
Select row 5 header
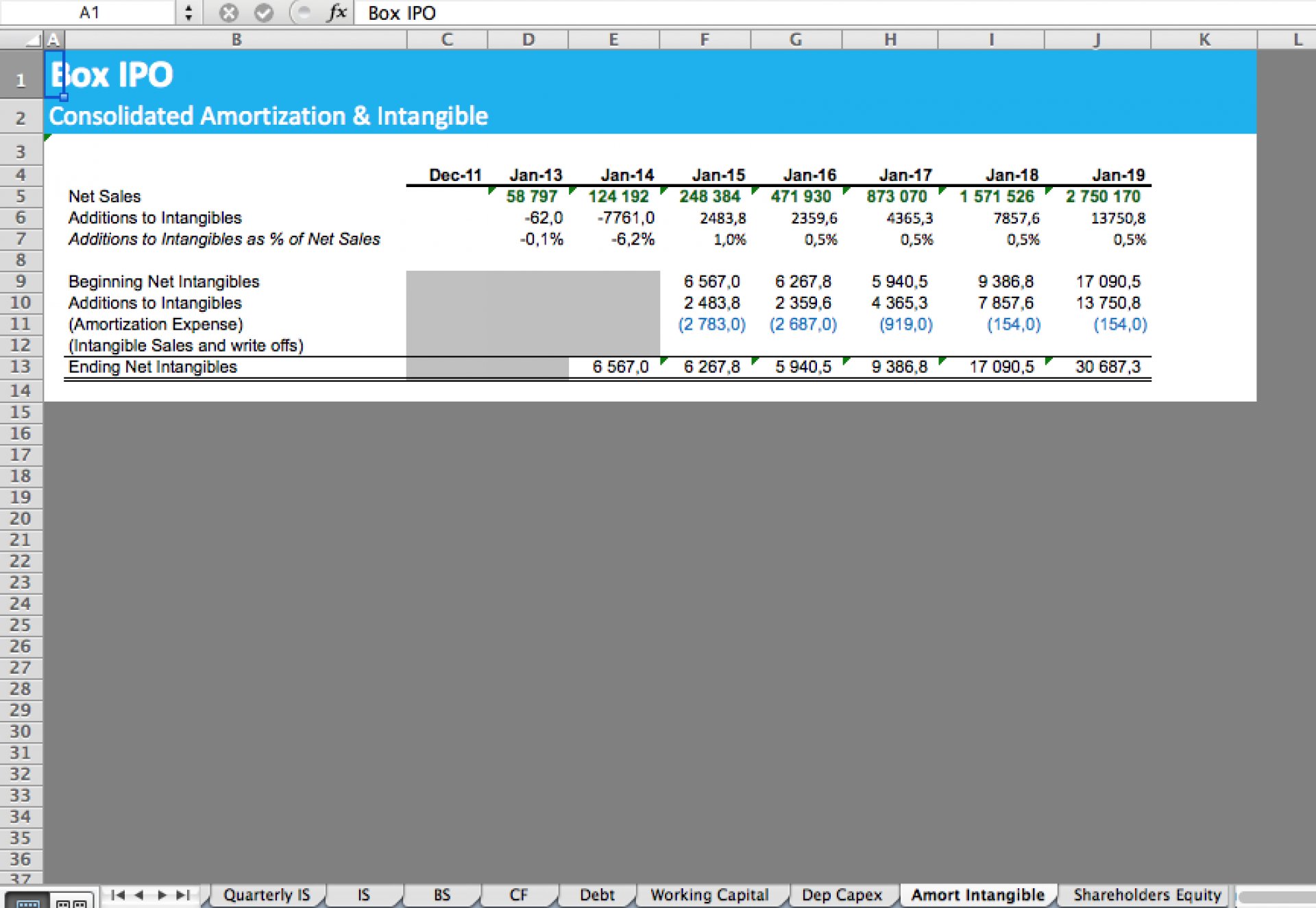tap(21, 197)
